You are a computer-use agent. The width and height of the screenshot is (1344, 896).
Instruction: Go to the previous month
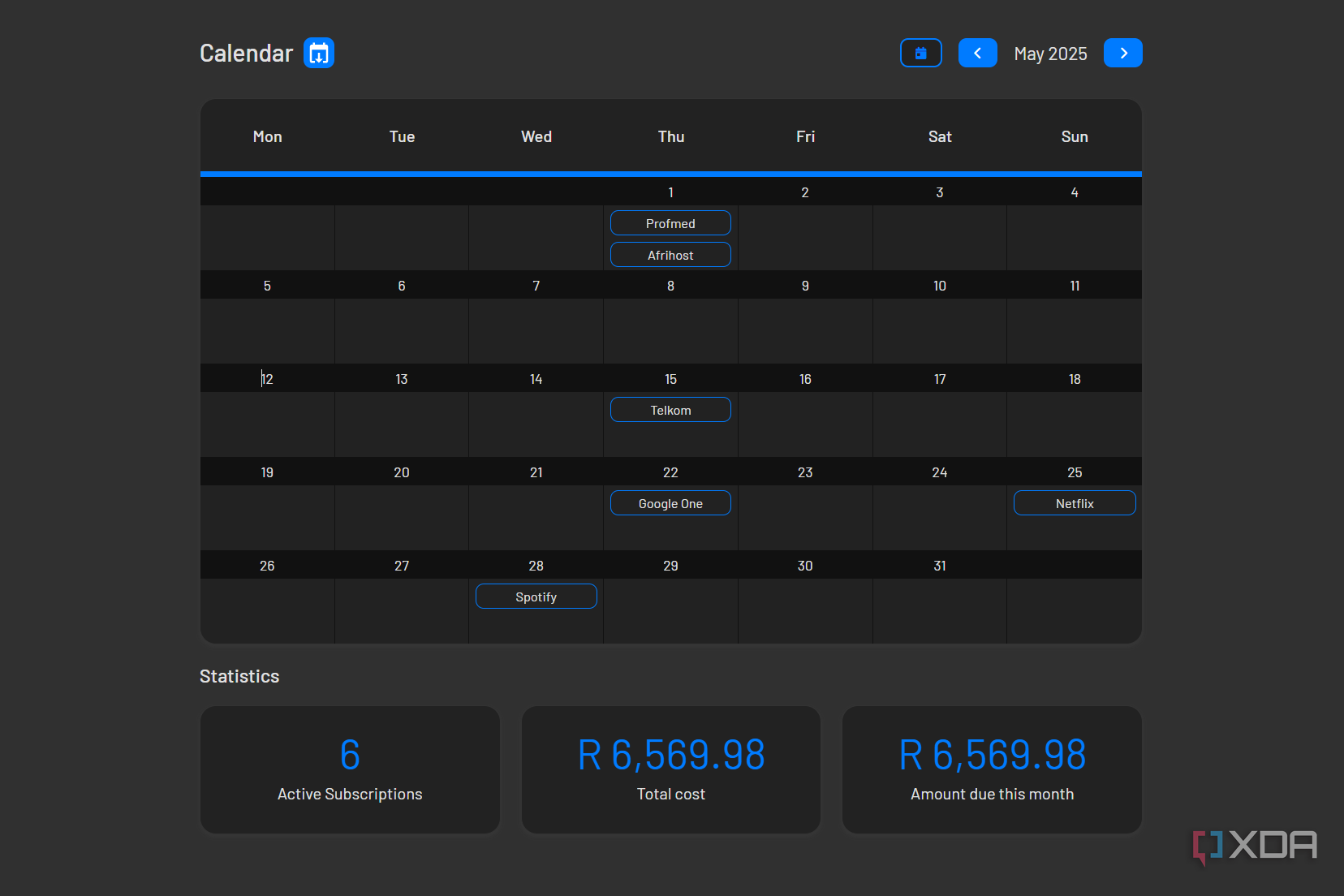[x=978, y=54]
